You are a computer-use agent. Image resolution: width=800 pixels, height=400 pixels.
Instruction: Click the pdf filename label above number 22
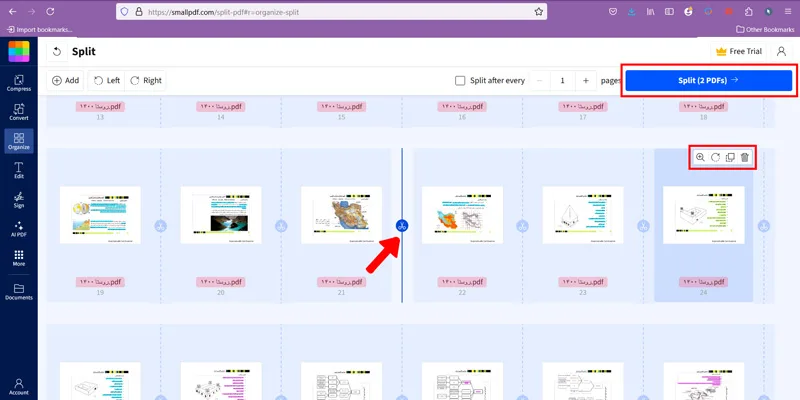pos(462,282)
